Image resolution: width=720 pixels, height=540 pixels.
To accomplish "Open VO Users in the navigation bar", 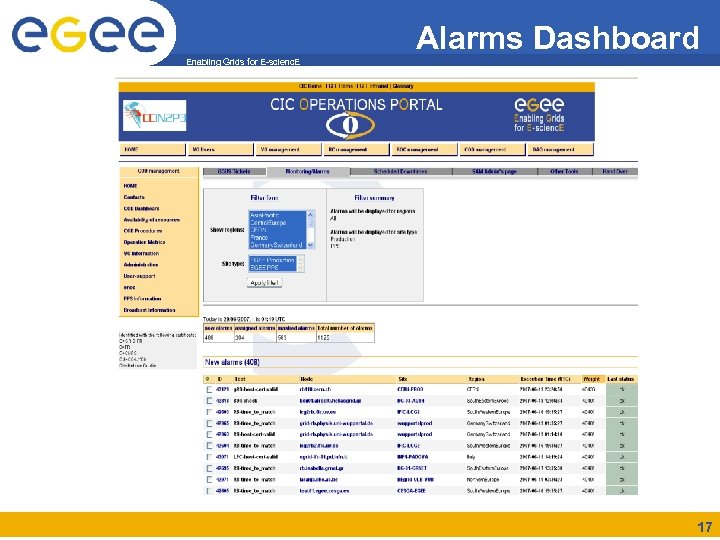I will point(220,150).
